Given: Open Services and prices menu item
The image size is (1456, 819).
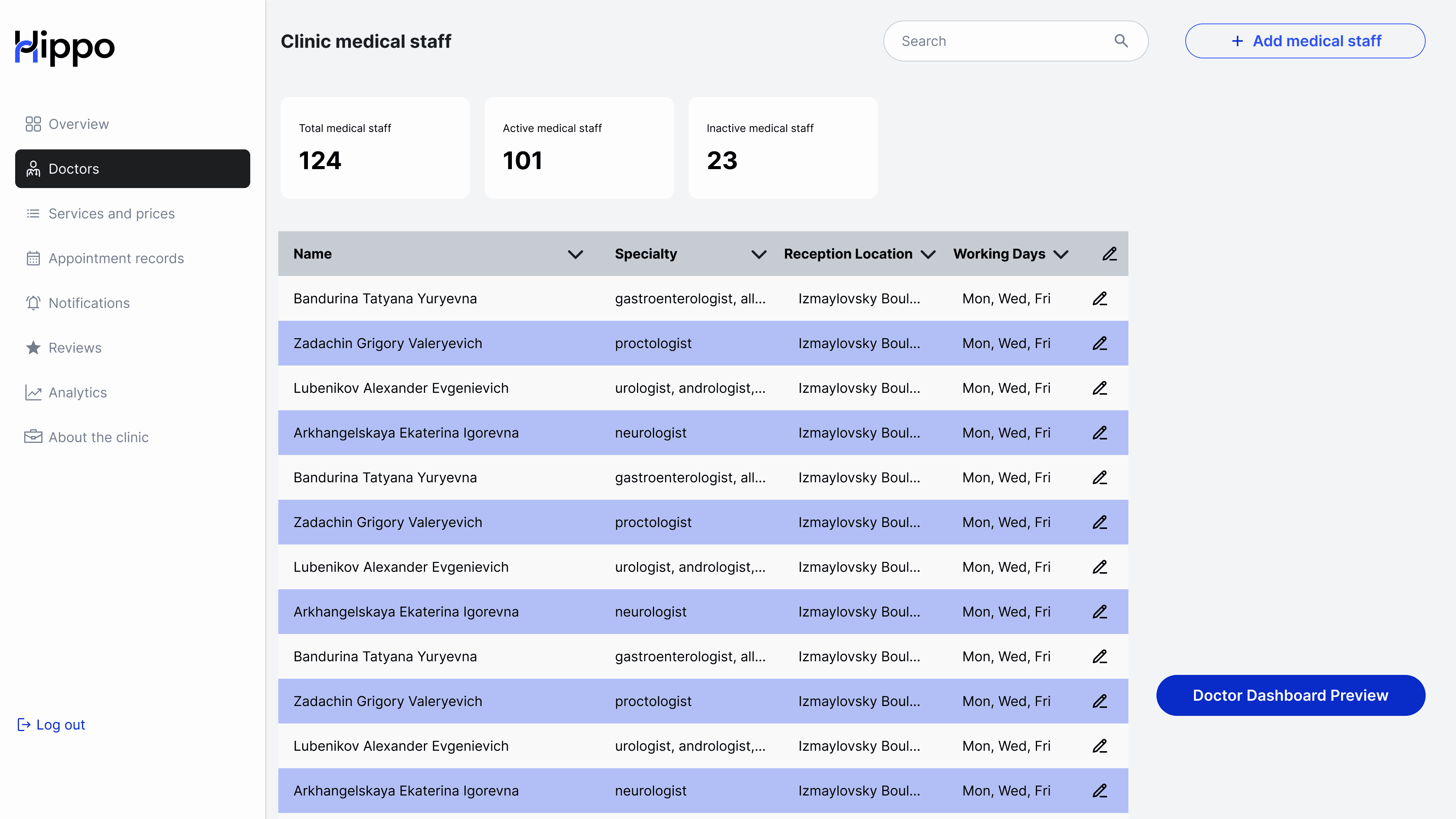Looking at the screenshot, I should 111,213.
